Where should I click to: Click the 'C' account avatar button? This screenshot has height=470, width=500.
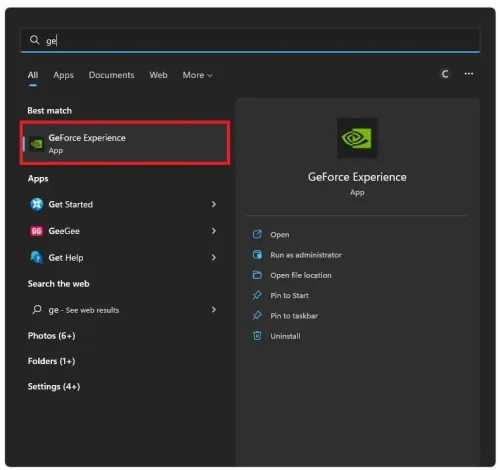click(x=445, y=74)
